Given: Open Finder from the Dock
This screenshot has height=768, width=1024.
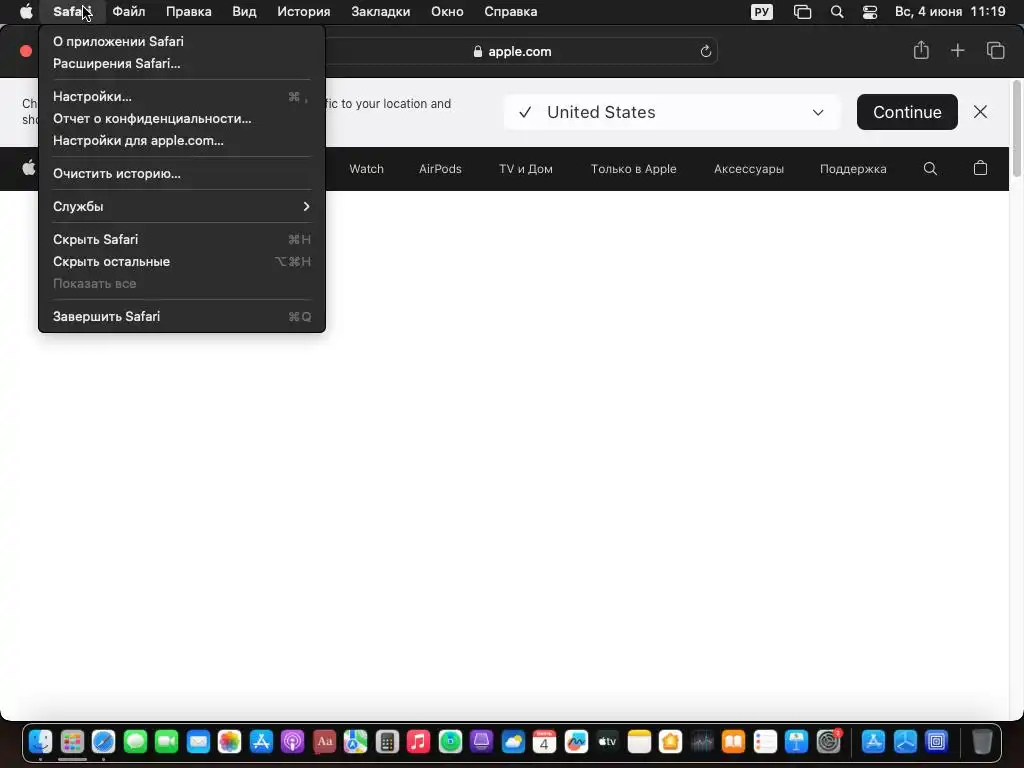Looking at the screenshot, I should click(40, 741).
